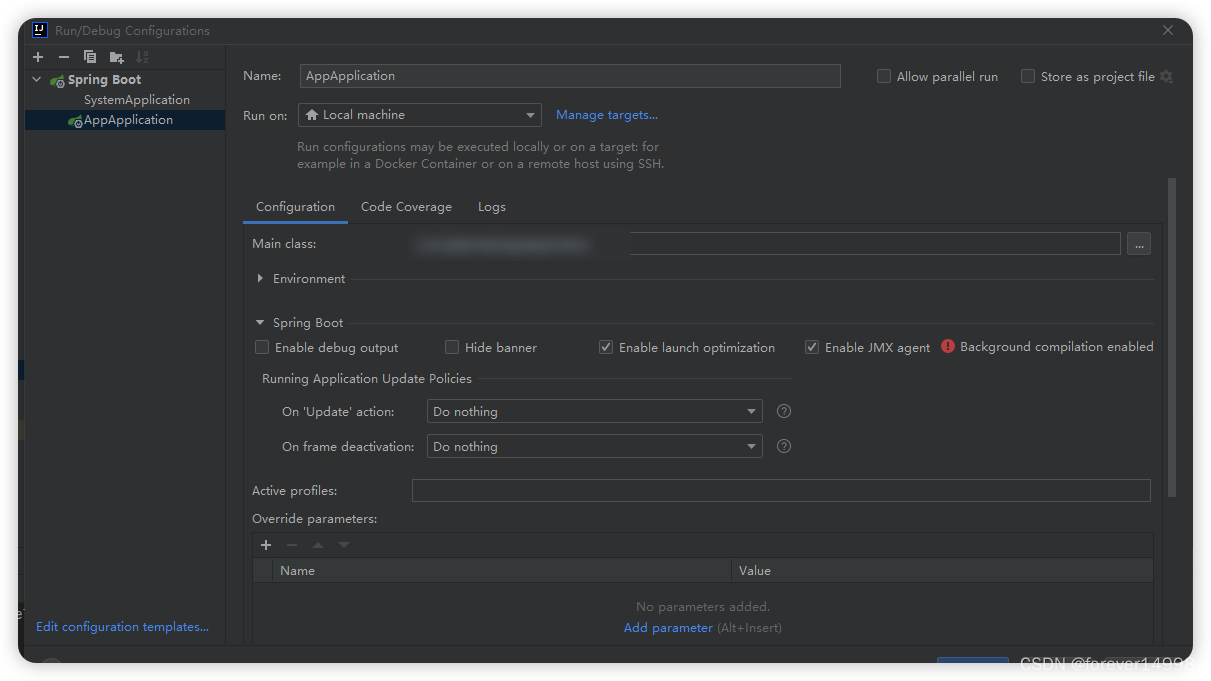Click the Value column header
The height and width of the screenshot is (681, 1211).
942,570
